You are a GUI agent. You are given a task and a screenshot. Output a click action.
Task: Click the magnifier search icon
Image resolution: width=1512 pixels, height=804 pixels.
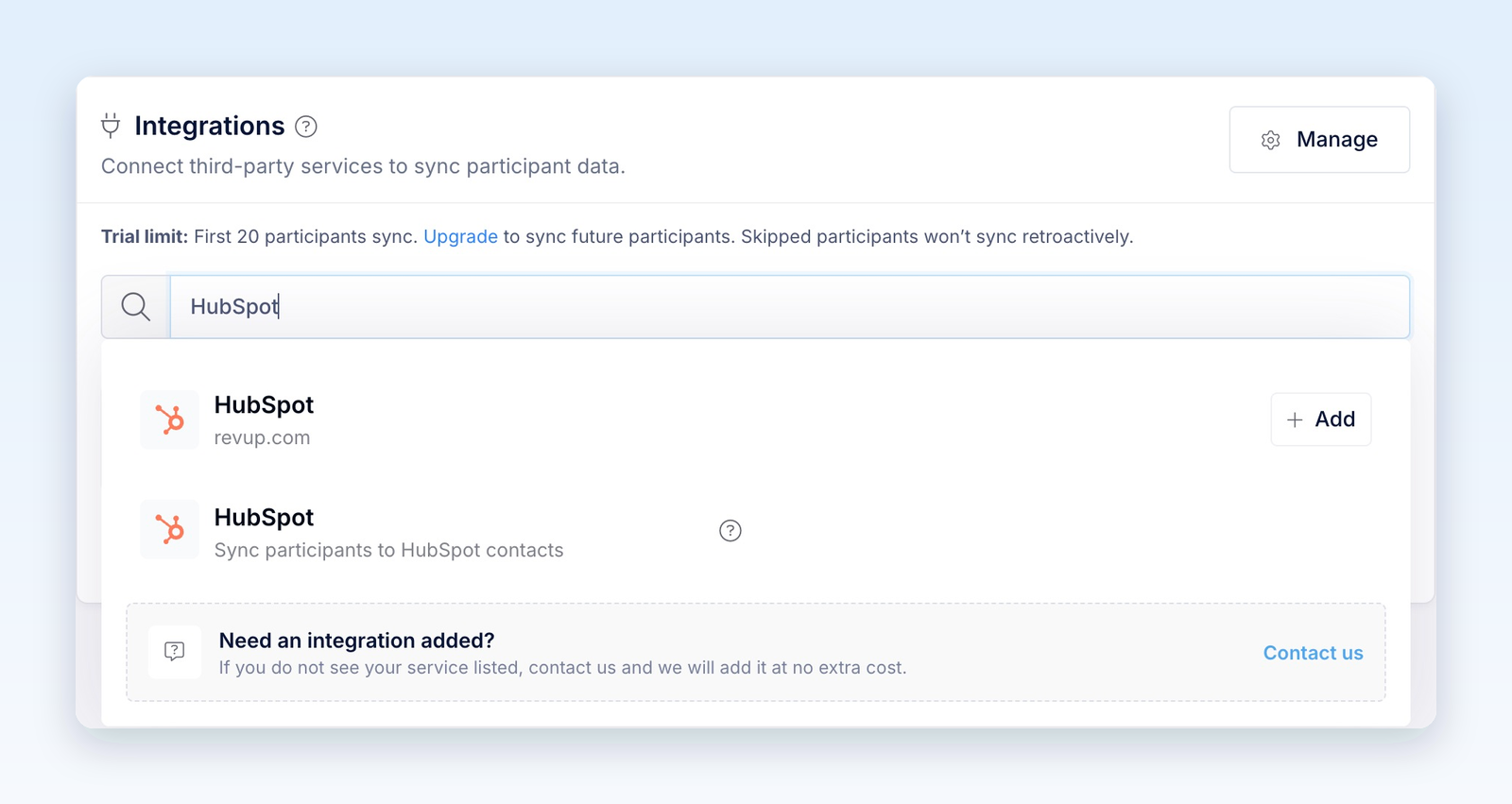pos(136,307)
